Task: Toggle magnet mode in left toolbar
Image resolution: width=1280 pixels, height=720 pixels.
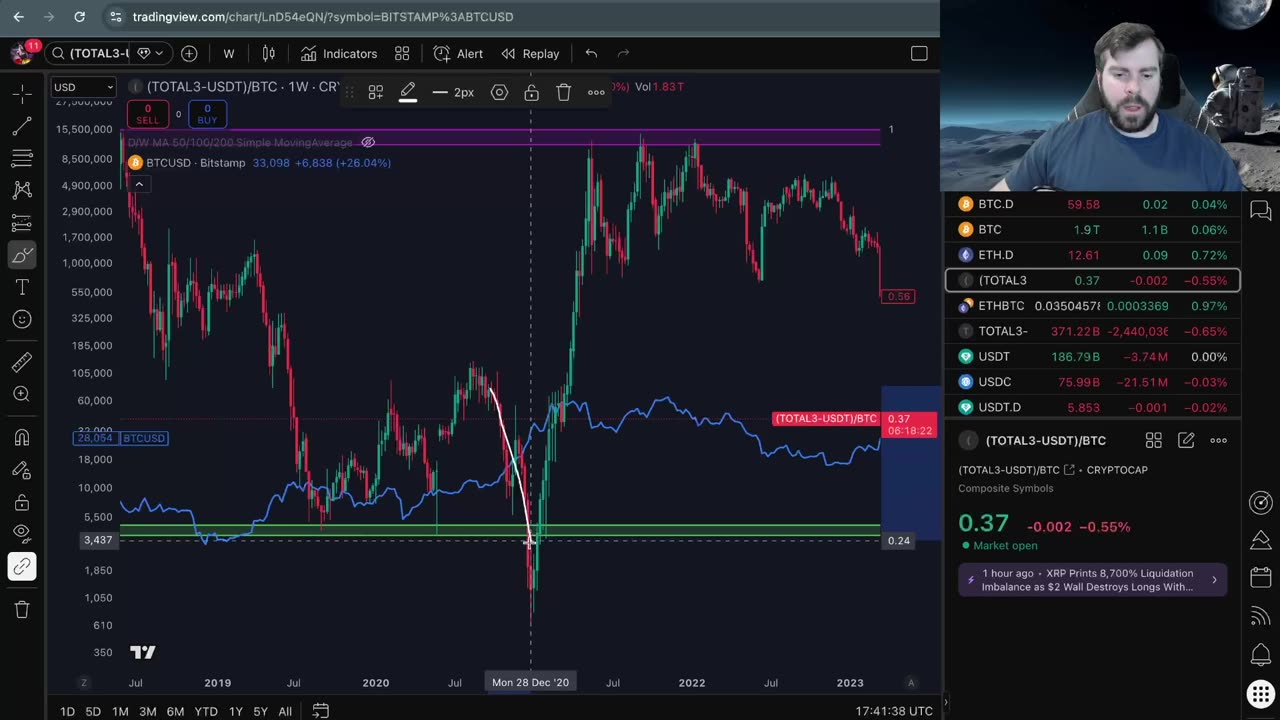Action: click(x=22, y=437)
